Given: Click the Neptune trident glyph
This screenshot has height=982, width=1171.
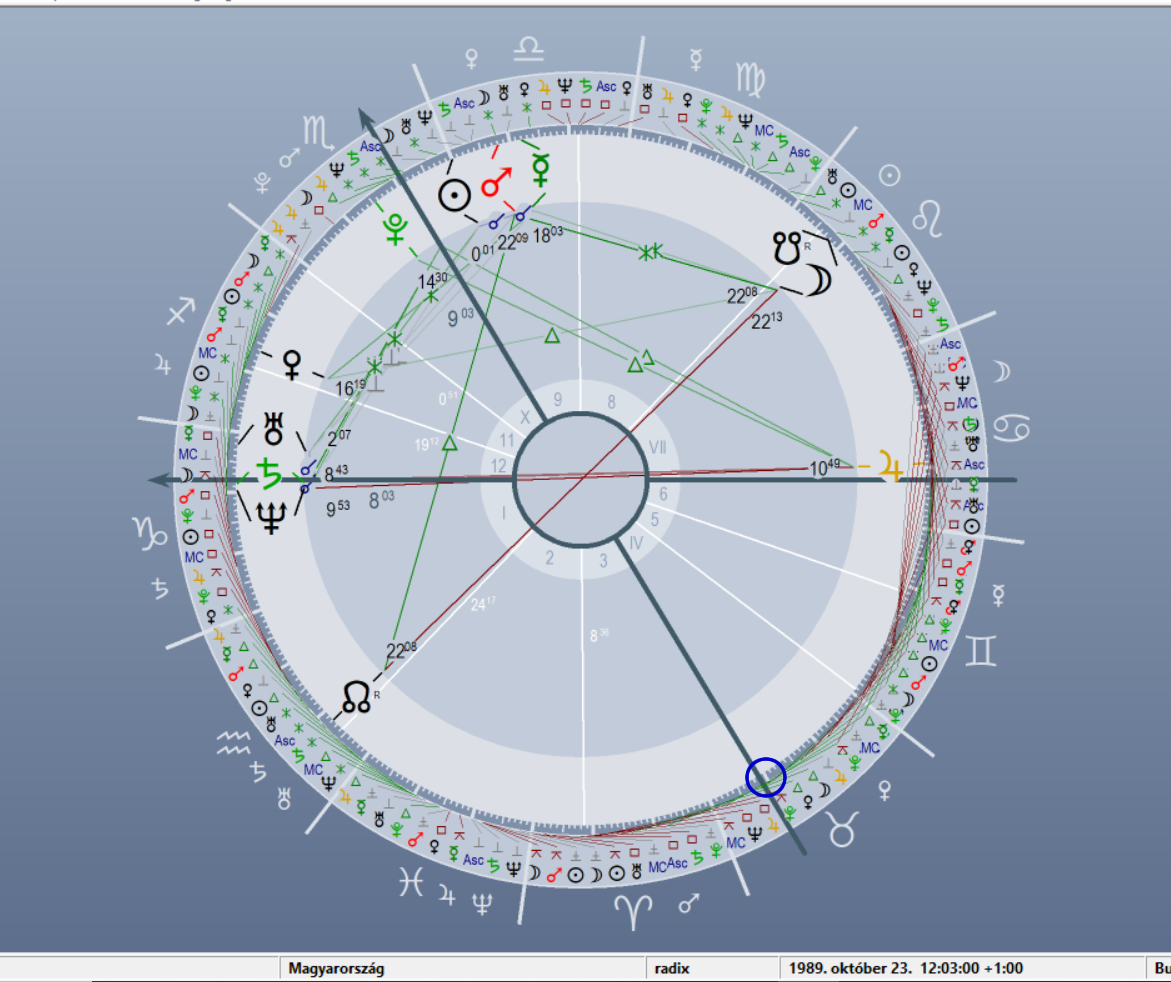Looking at the screenshot, I should (272, 516).
